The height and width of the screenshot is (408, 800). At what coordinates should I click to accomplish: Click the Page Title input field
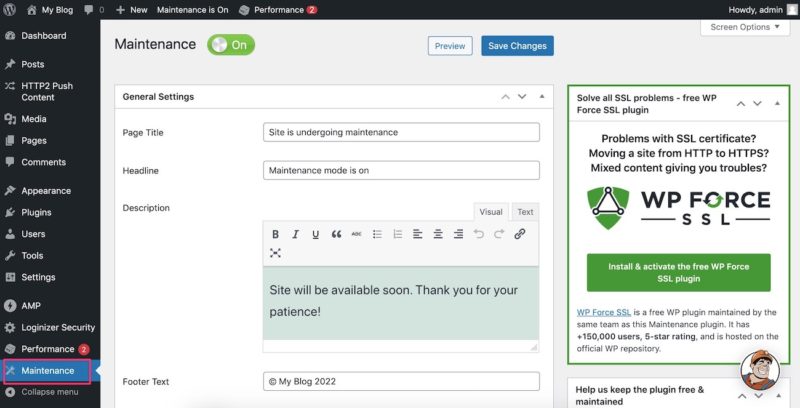[x=401, y=132]
